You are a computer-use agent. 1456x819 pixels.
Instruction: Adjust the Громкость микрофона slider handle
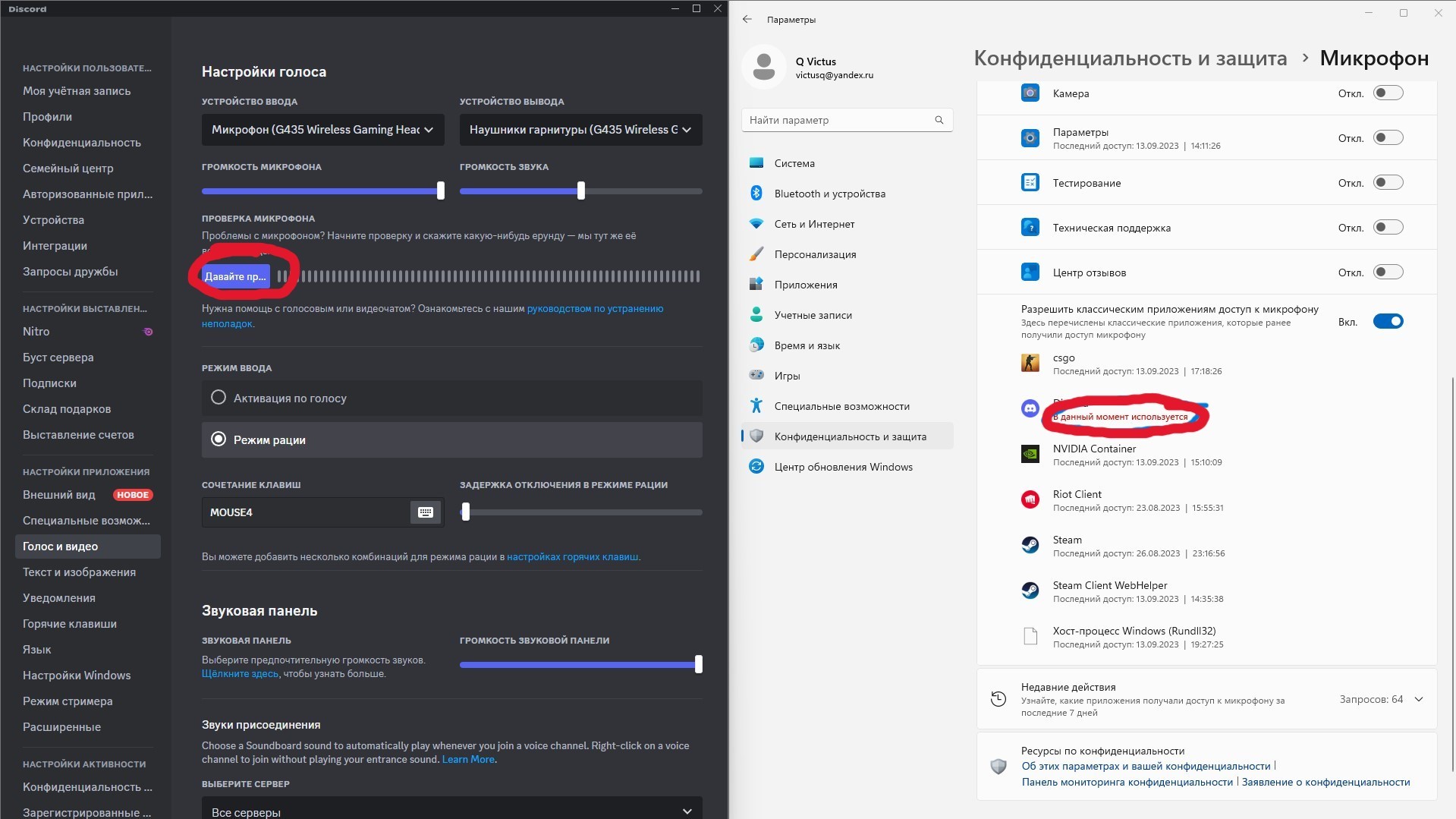441,191
